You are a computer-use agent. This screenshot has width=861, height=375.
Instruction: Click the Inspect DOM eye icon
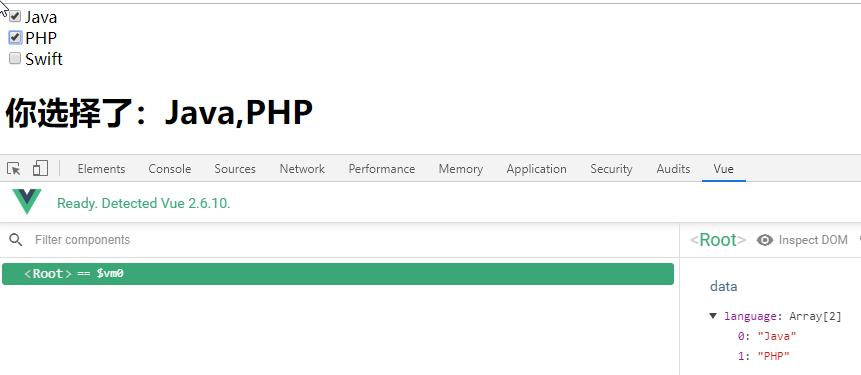[x=764, y=240]
